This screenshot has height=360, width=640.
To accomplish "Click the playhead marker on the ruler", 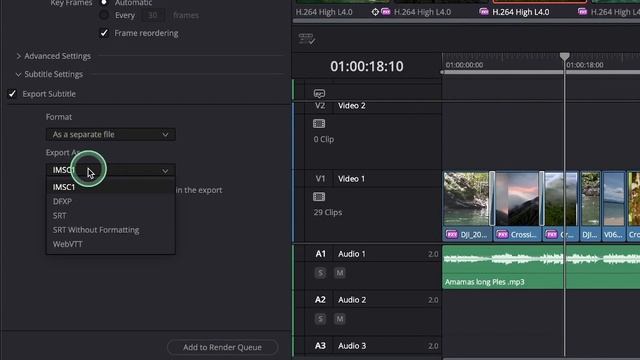I will point(564,56).
